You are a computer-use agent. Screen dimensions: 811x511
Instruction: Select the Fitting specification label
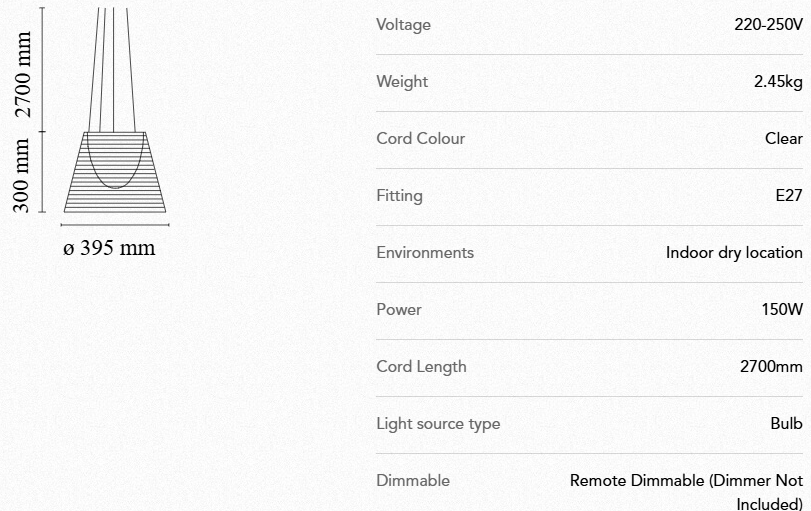[x=399, y=196]
